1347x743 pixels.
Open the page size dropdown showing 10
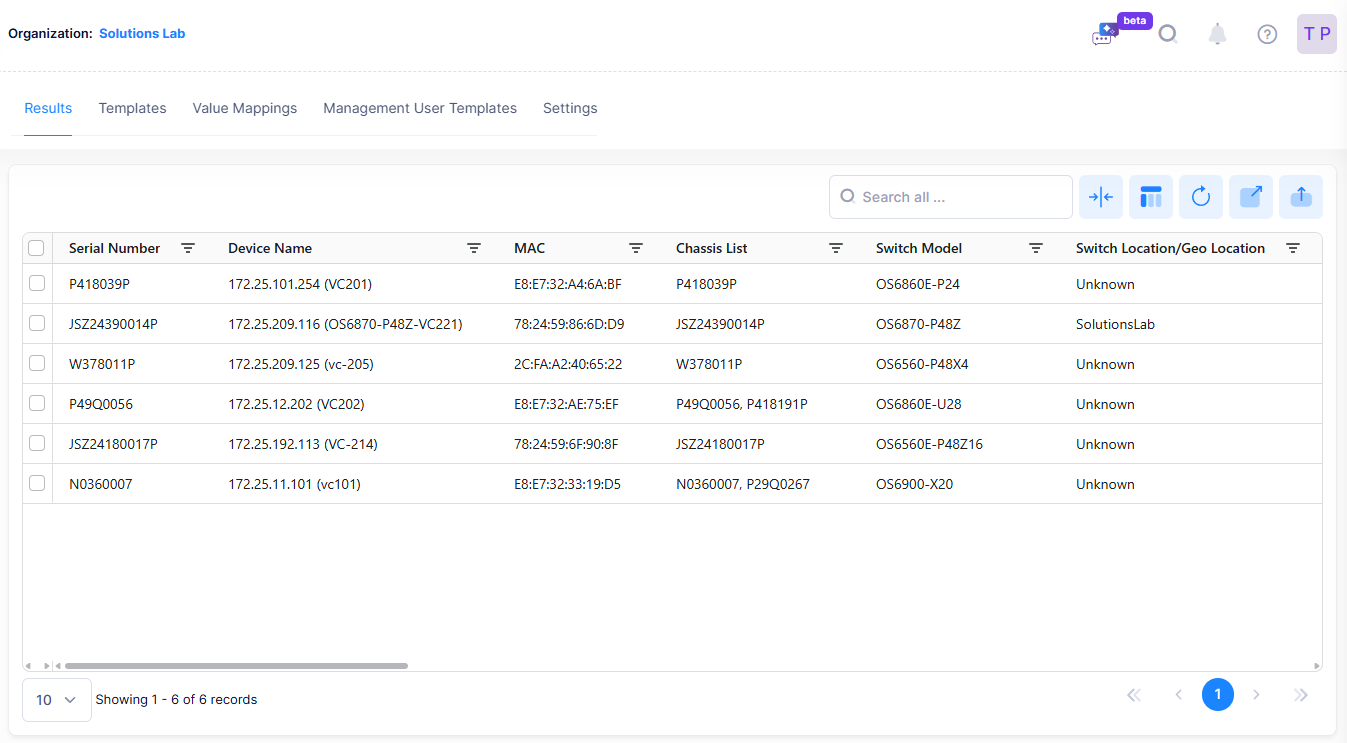pos(57,700)
